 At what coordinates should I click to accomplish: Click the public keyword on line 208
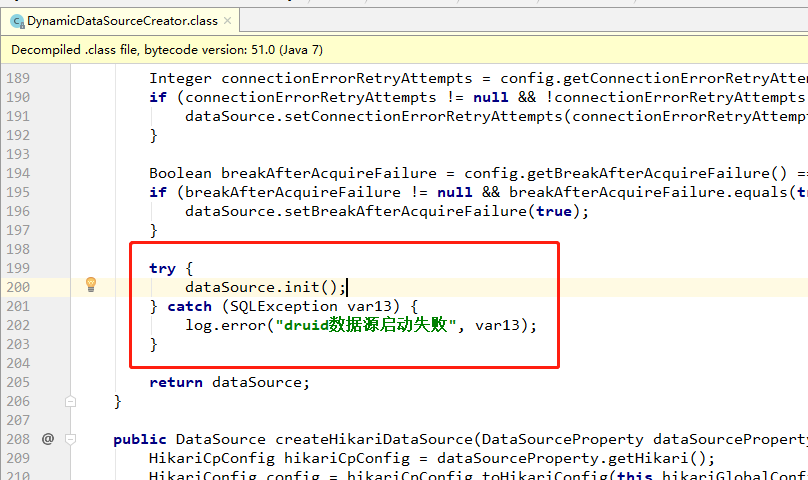140,439
